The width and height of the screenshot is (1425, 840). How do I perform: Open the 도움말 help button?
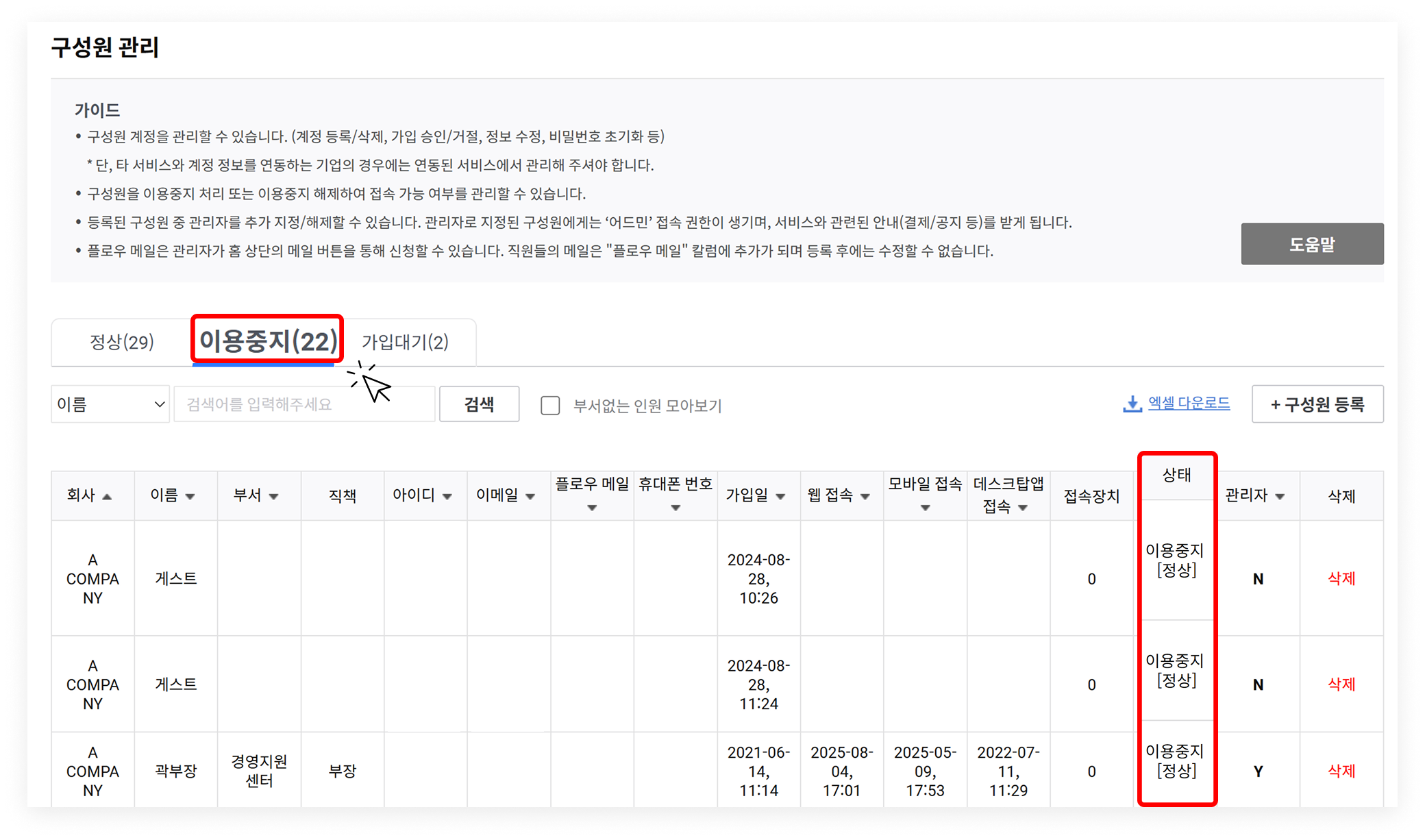point(1311,244)
